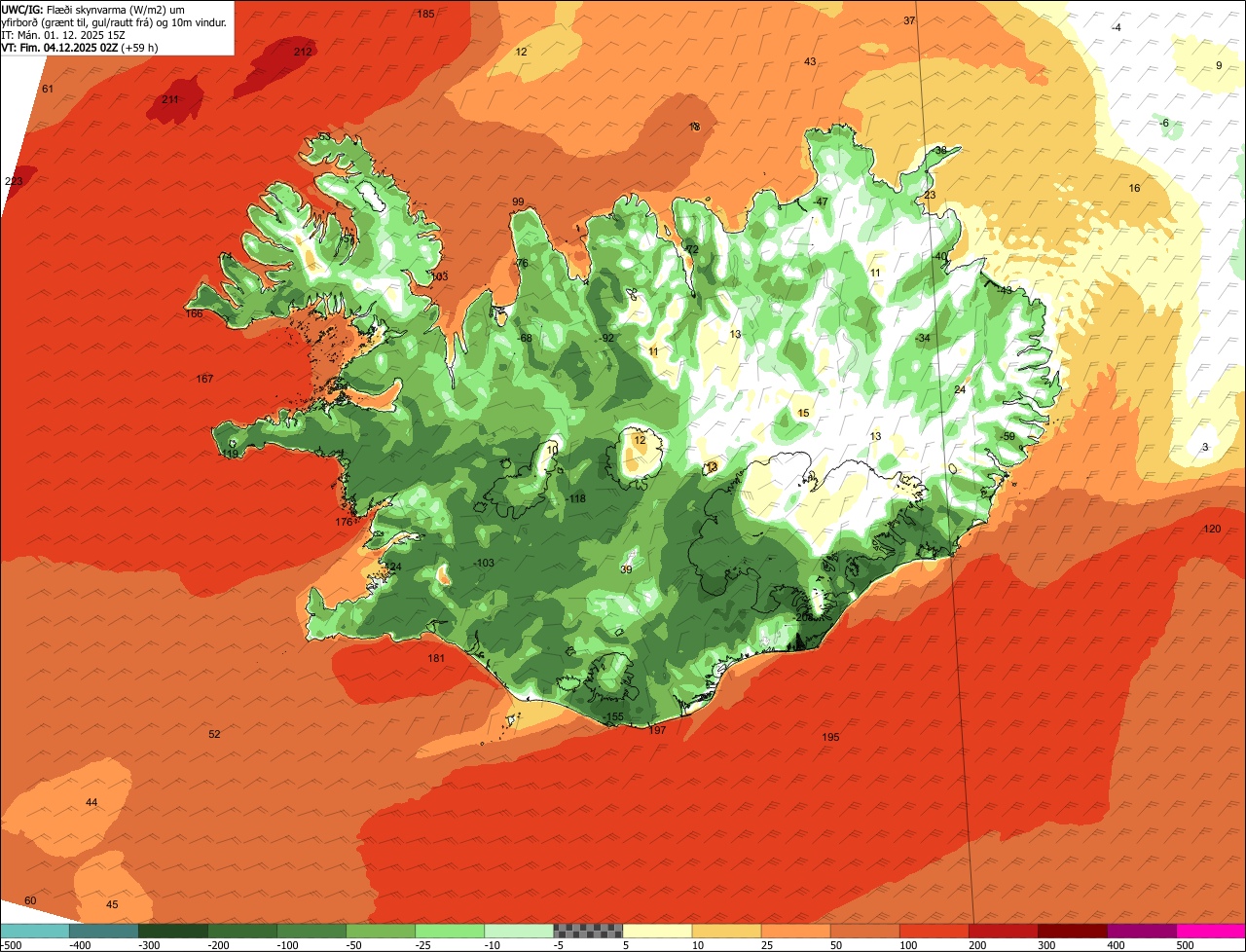
Task: Click the map value 185 near the top
Action: tap(425, 14)
